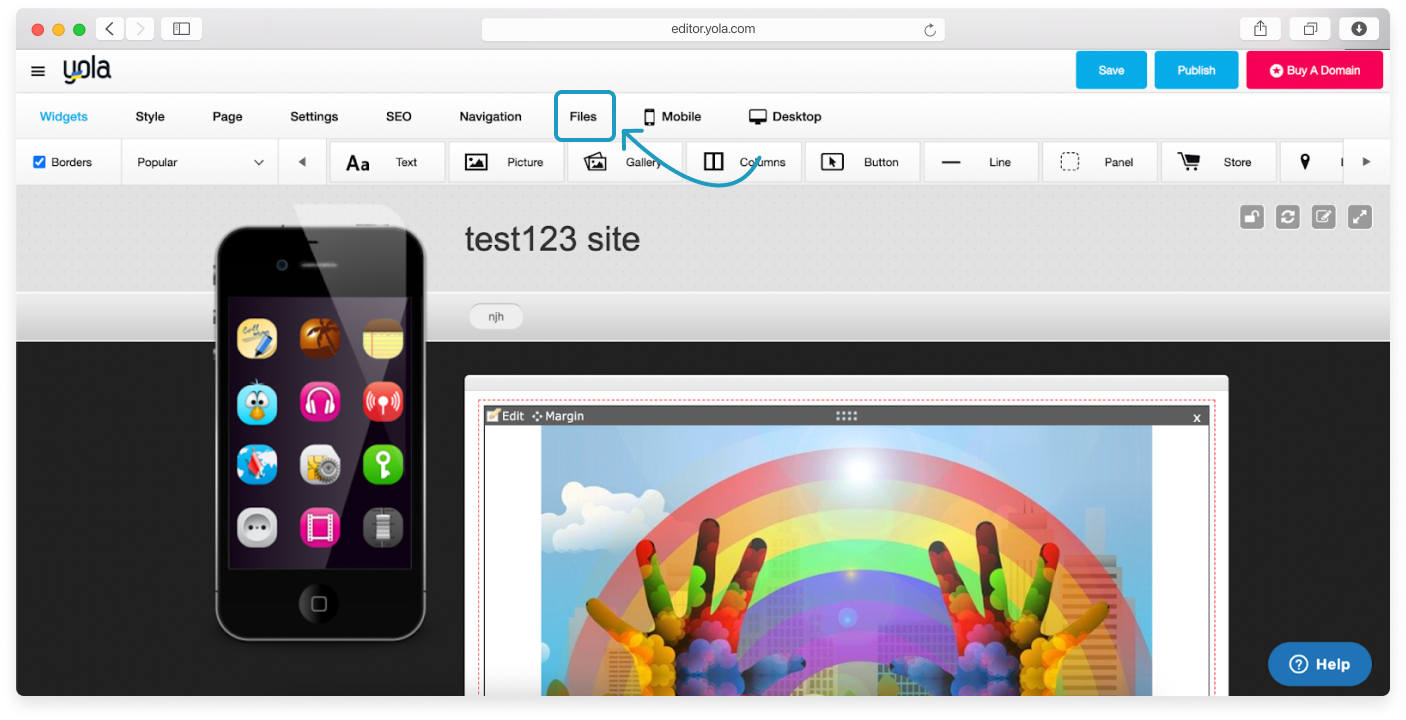Click the refresh icon above the canvas
This screenshot has height=720, width=1406.
pos(1288,216)
